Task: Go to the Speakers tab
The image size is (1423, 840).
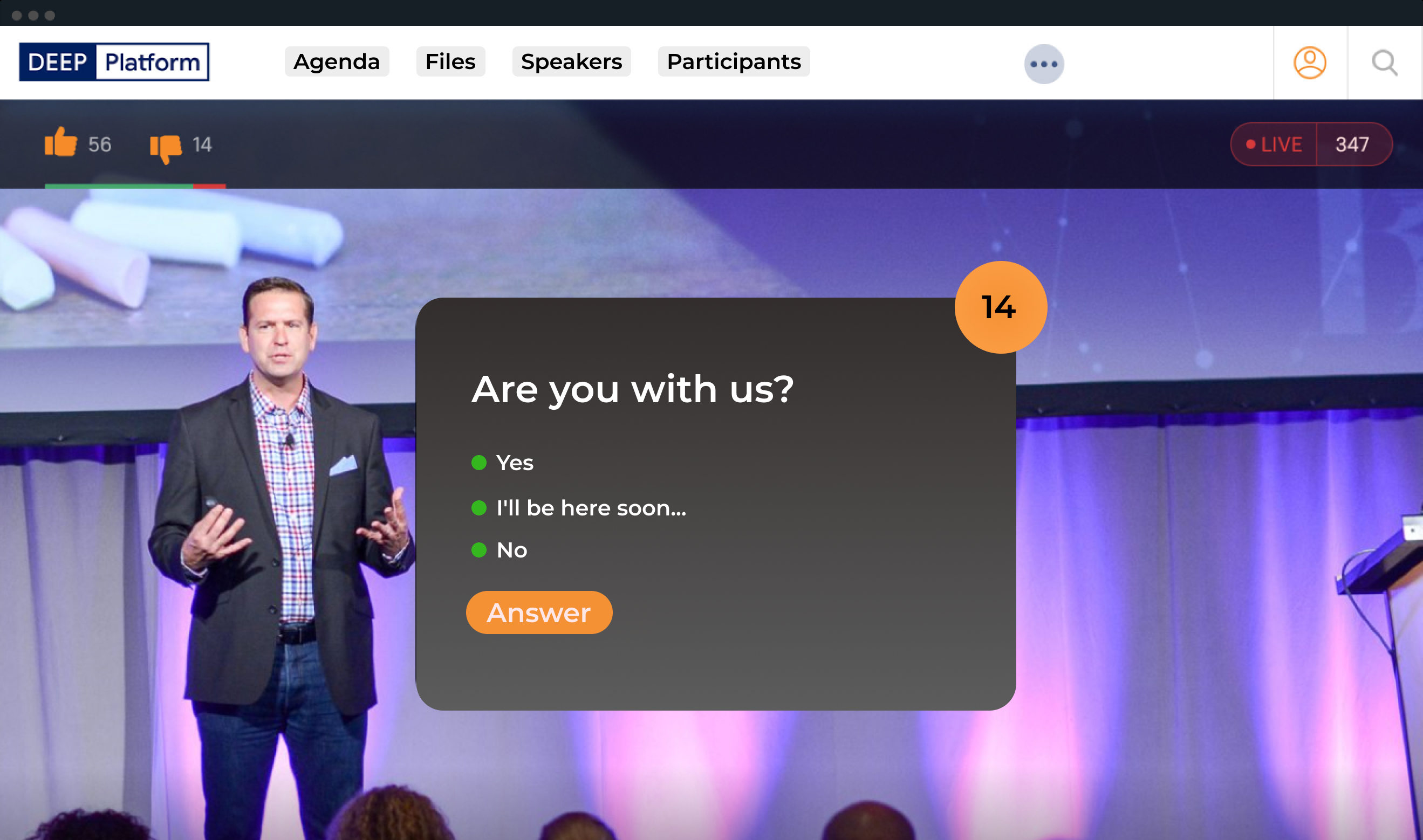Action: pos(571,61)
